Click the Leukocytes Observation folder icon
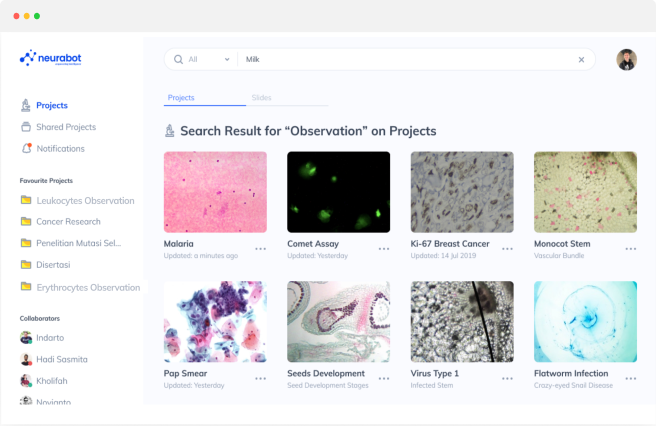 (x=26, y=200)
